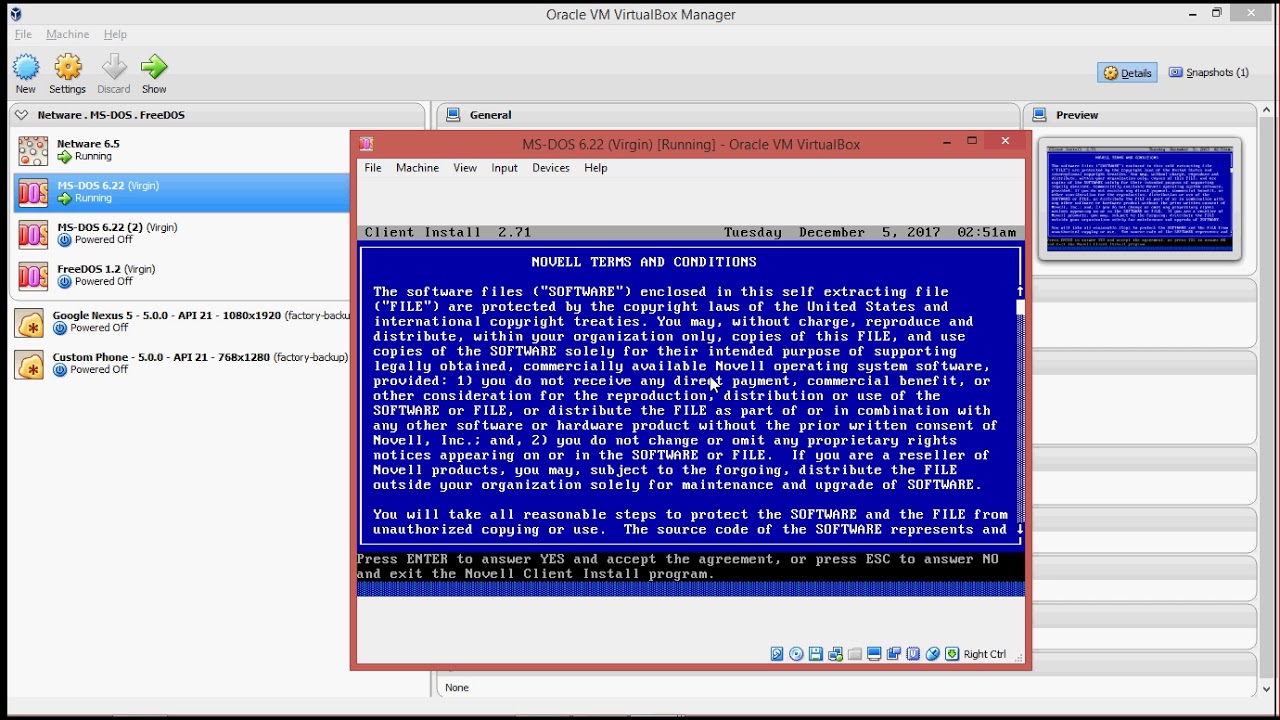
Task: Open the VM window View menu
Action: [465, 168]
